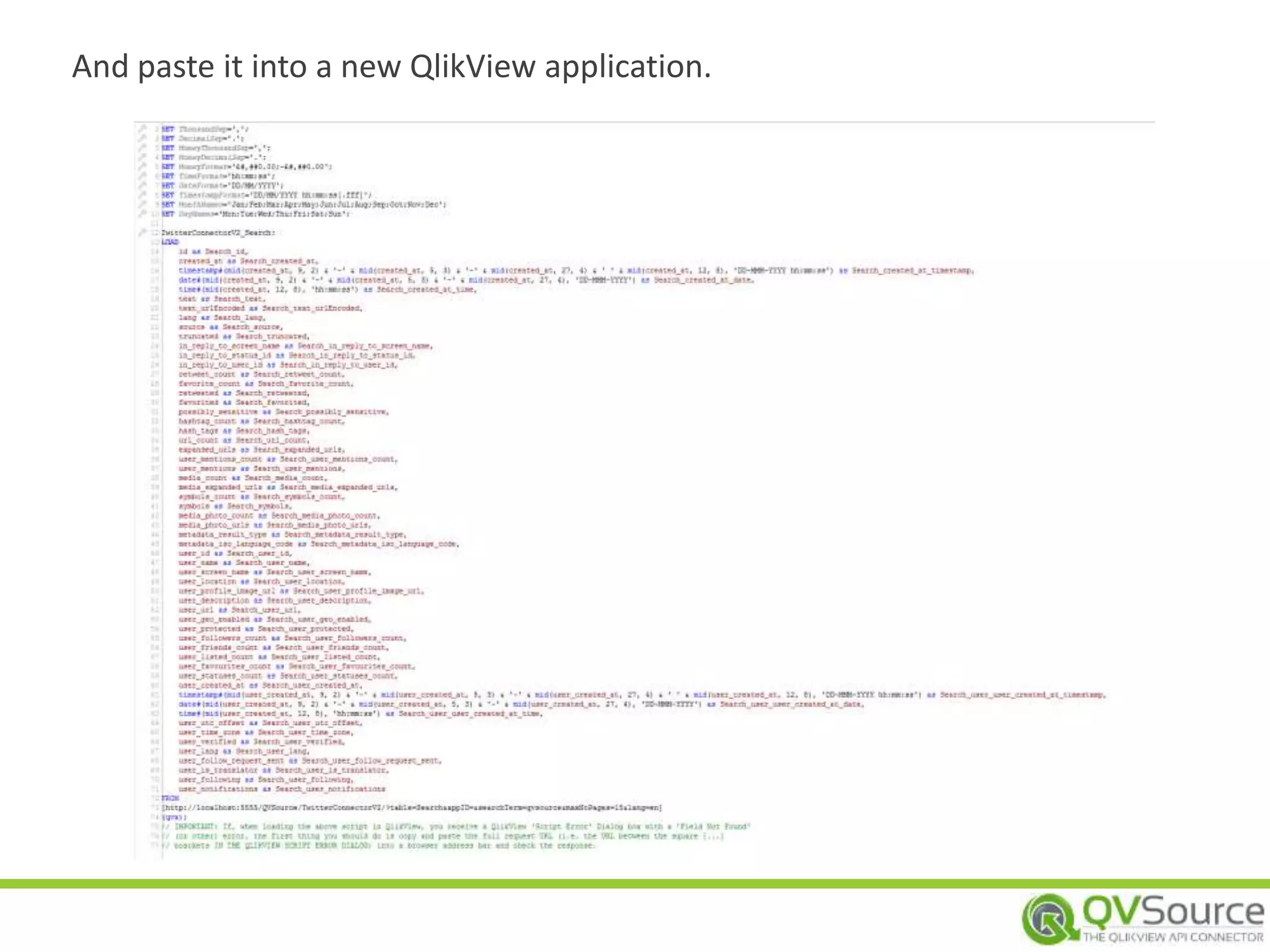
Task: Click the 'hash_tags as Search_hash_tags,' line
Action: pyautogui.click(x=244, y=431)
